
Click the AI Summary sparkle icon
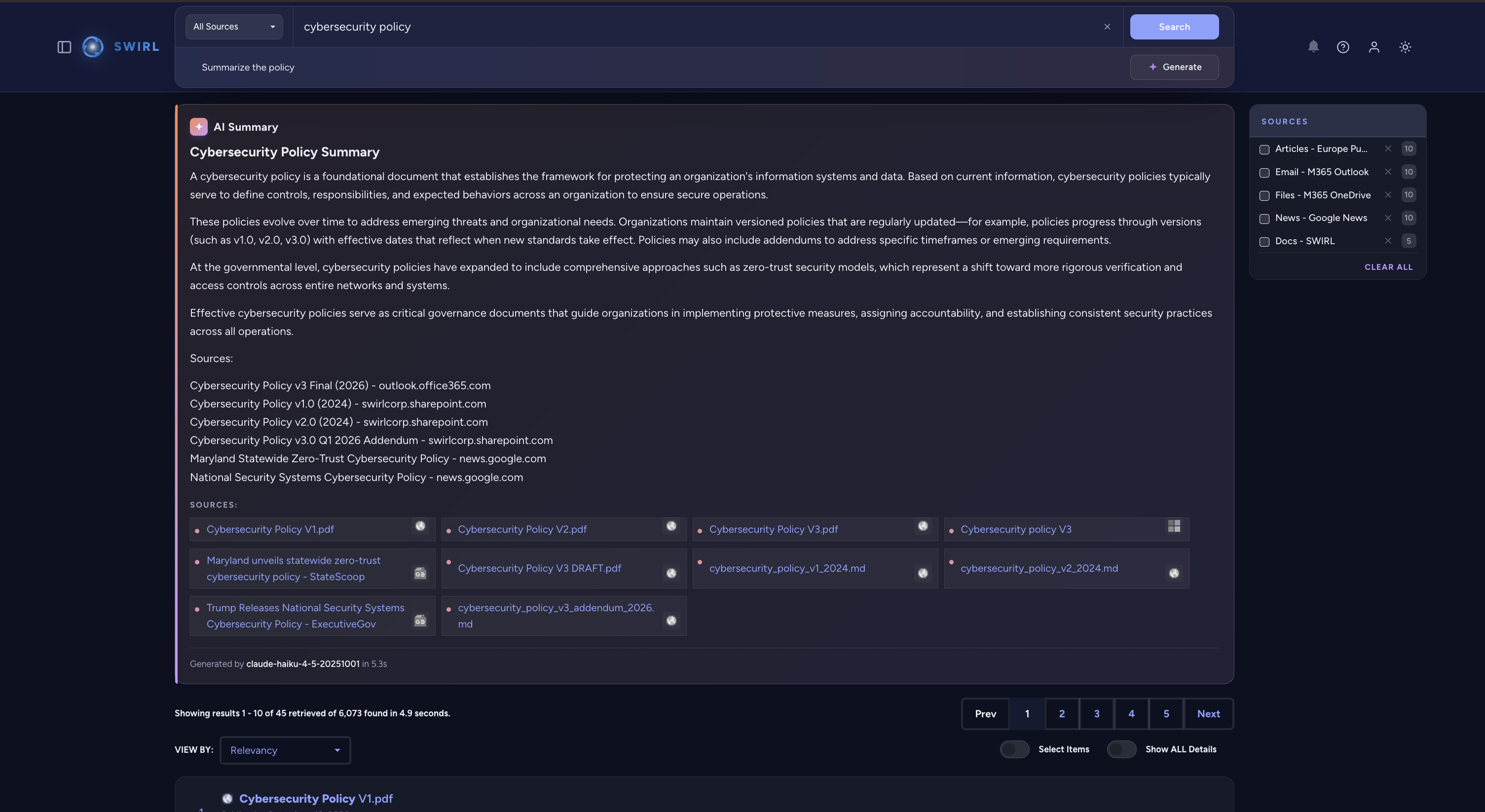198,127
